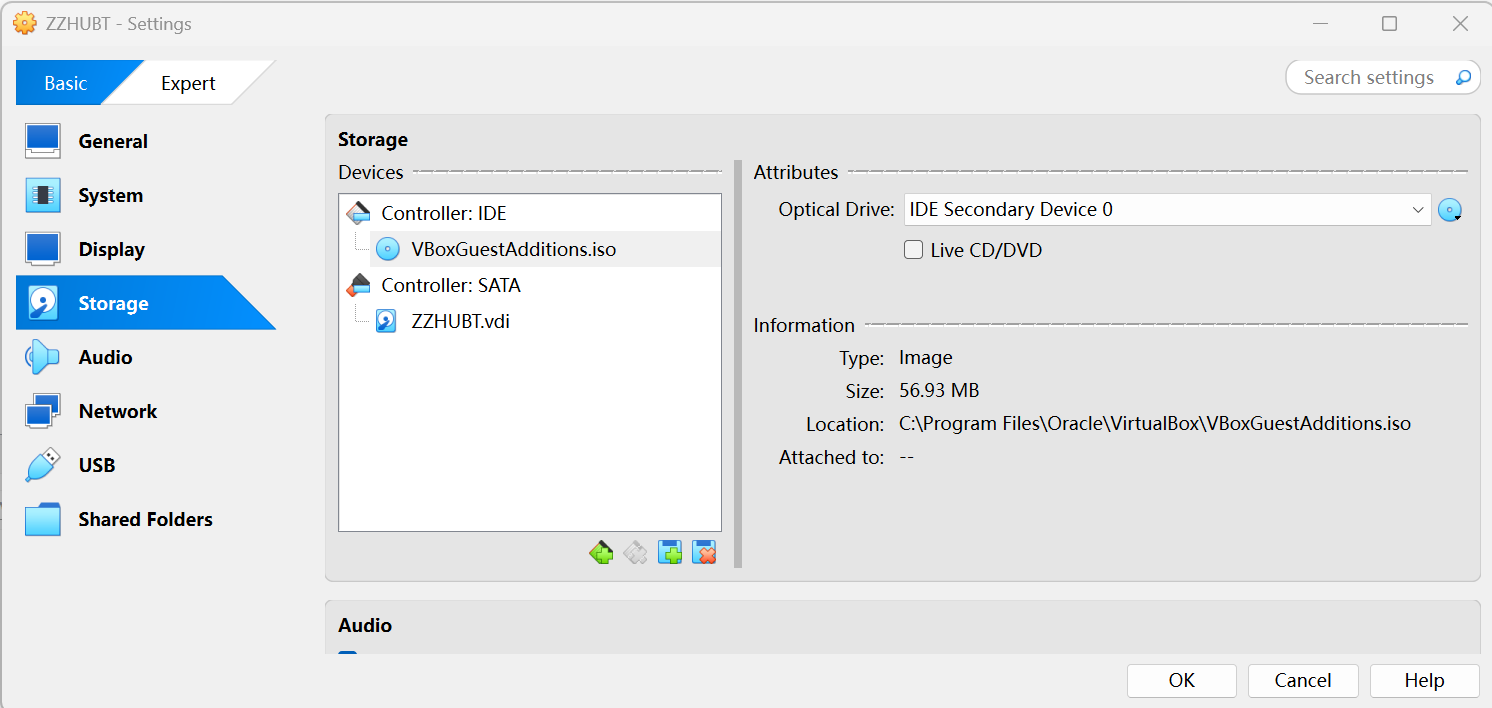
Task: Enable the Live CD/DVD checkbox
Action: coord(913,250)
